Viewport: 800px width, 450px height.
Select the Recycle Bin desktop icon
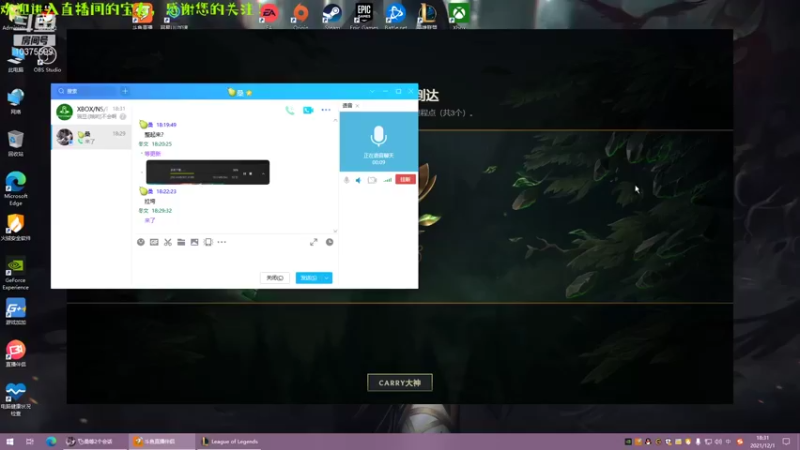[x=16, y=143]
